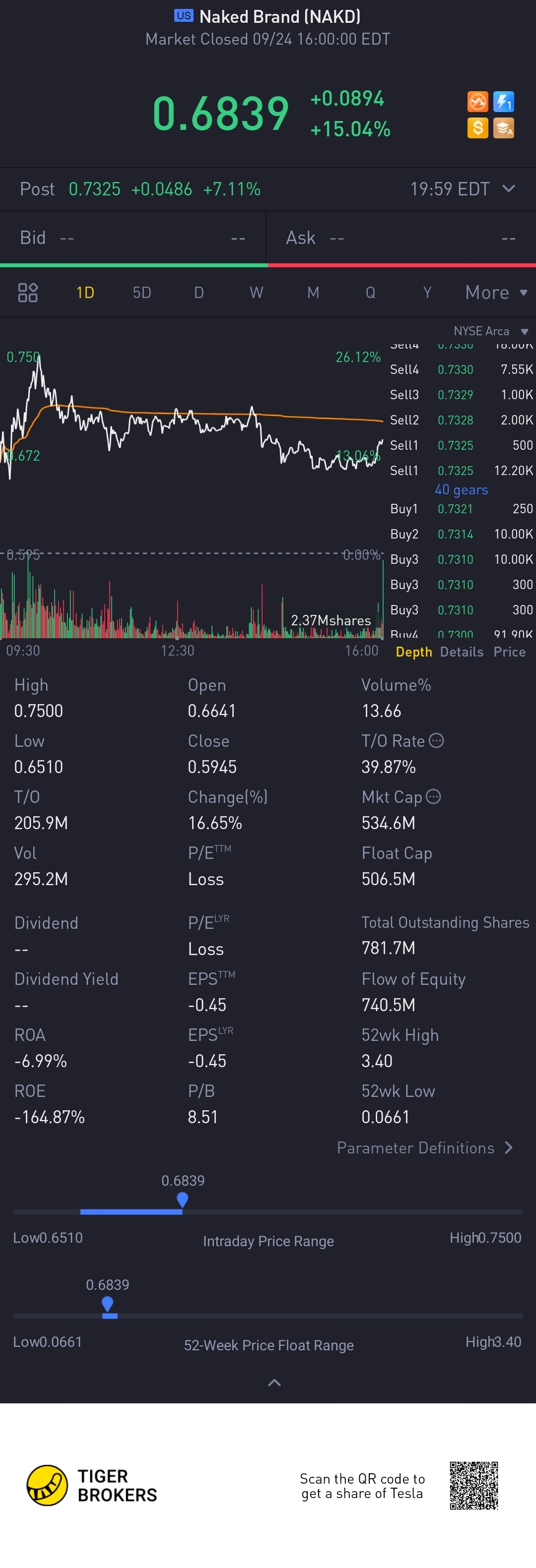Screen dimensions: 536x1568
Task: Switch to the 5D chart tab
Action: 142,293
